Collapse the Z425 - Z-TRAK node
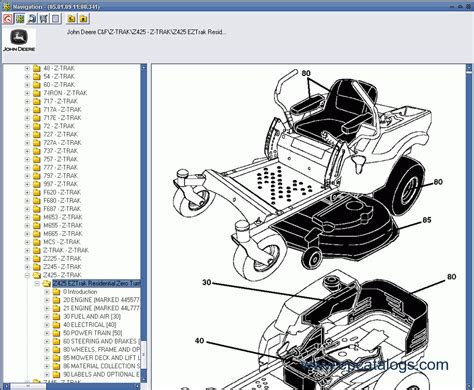474x390 pixels. [x=27, y=275]
